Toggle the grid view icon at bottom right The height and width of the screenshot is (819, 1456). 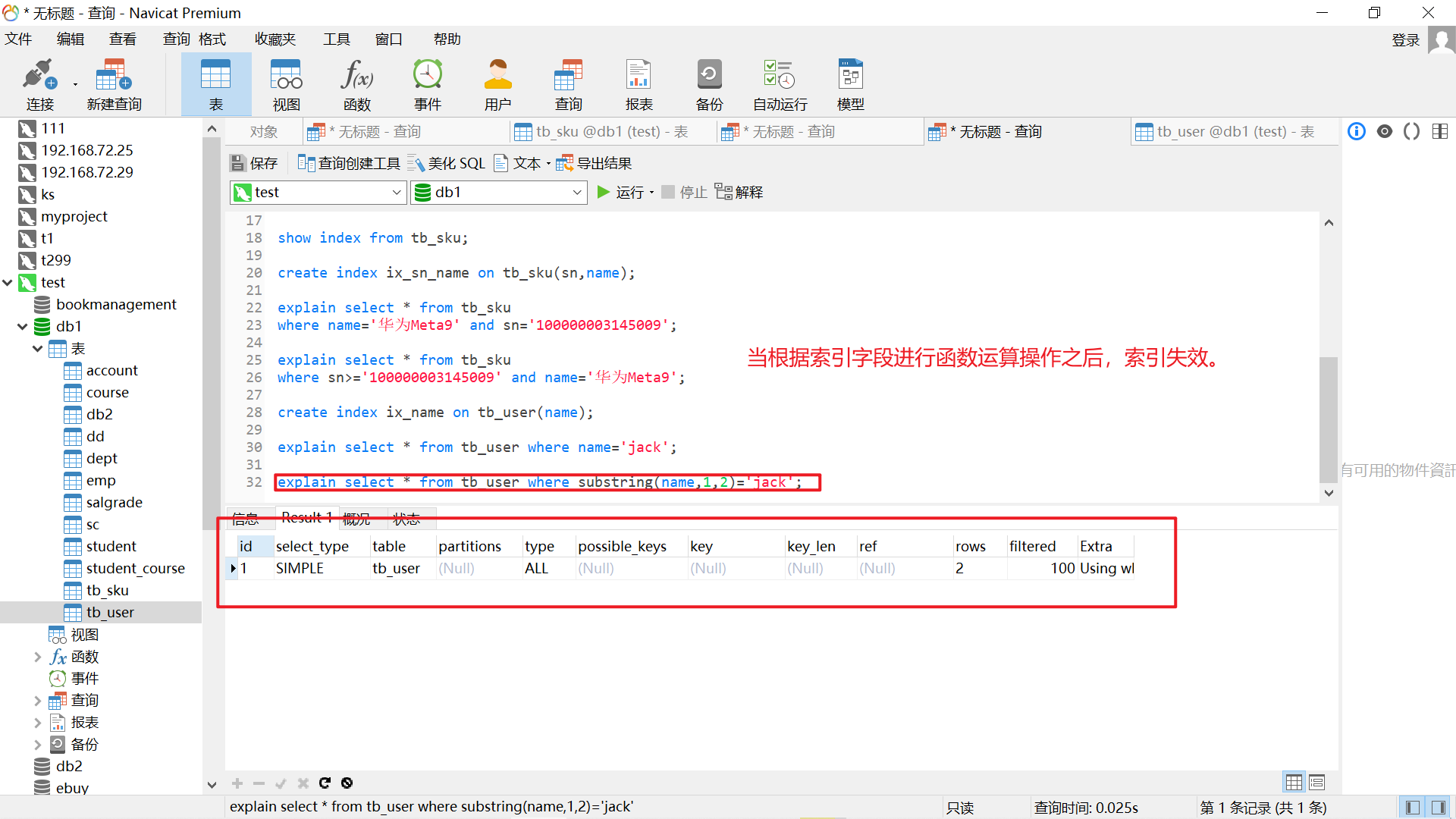coord(1294,782)
